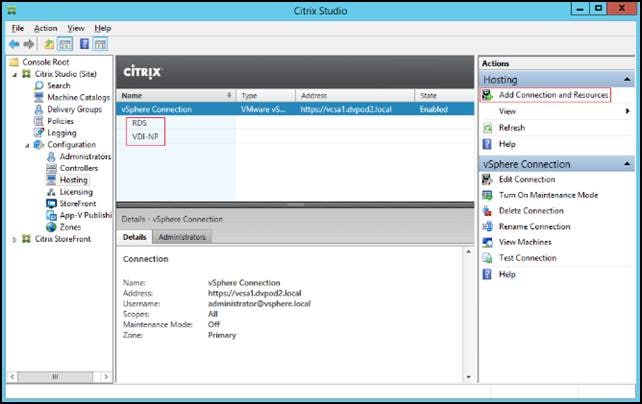Image resolution: width=642 pixels, height=404 pixels.
Task: Collapse the Hosting actions section
Action: point(627,79)
